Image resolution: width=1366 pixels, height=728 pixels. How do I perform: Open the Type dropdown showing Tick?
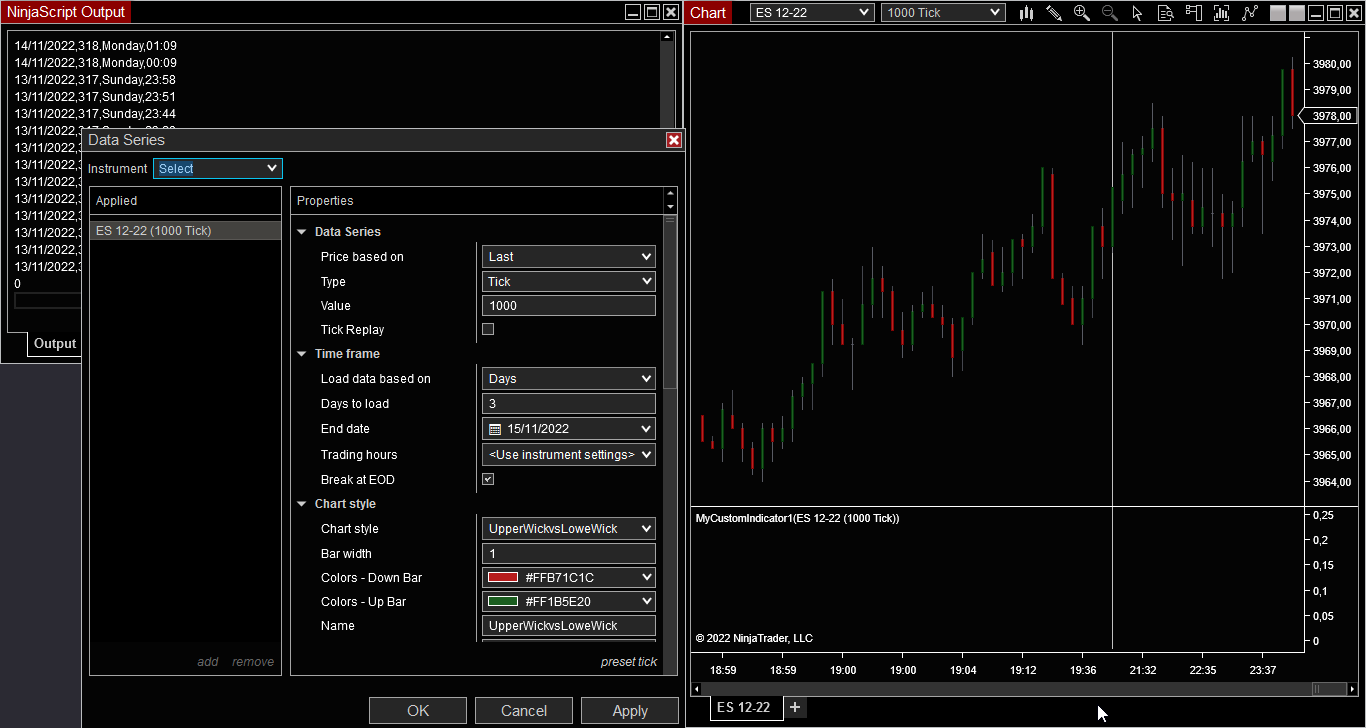(569, 282)
